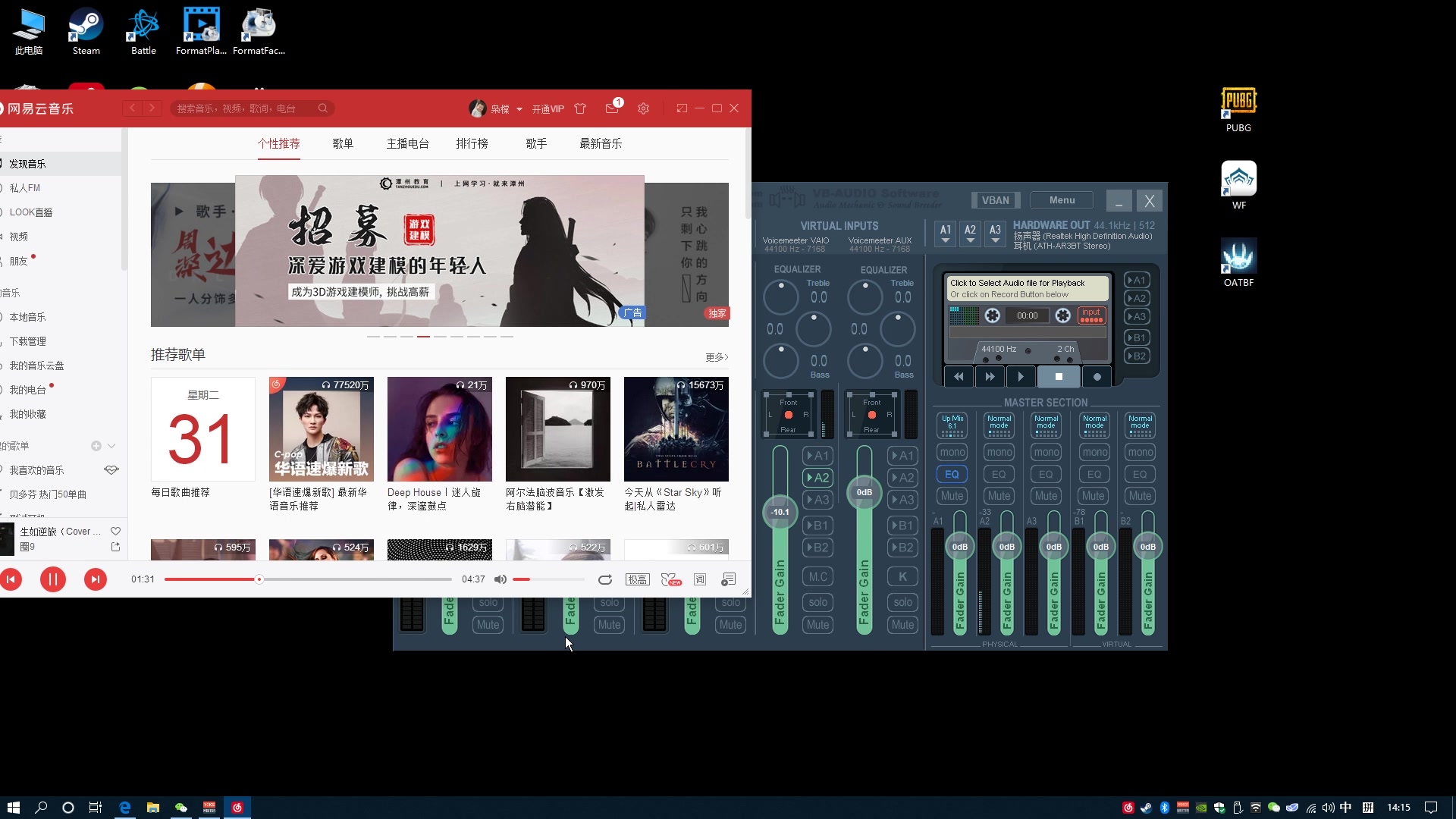Viewport: 1456px width, 819px height.
Task: Pause the song in NetEase player
Action: (x=52, y=579)
